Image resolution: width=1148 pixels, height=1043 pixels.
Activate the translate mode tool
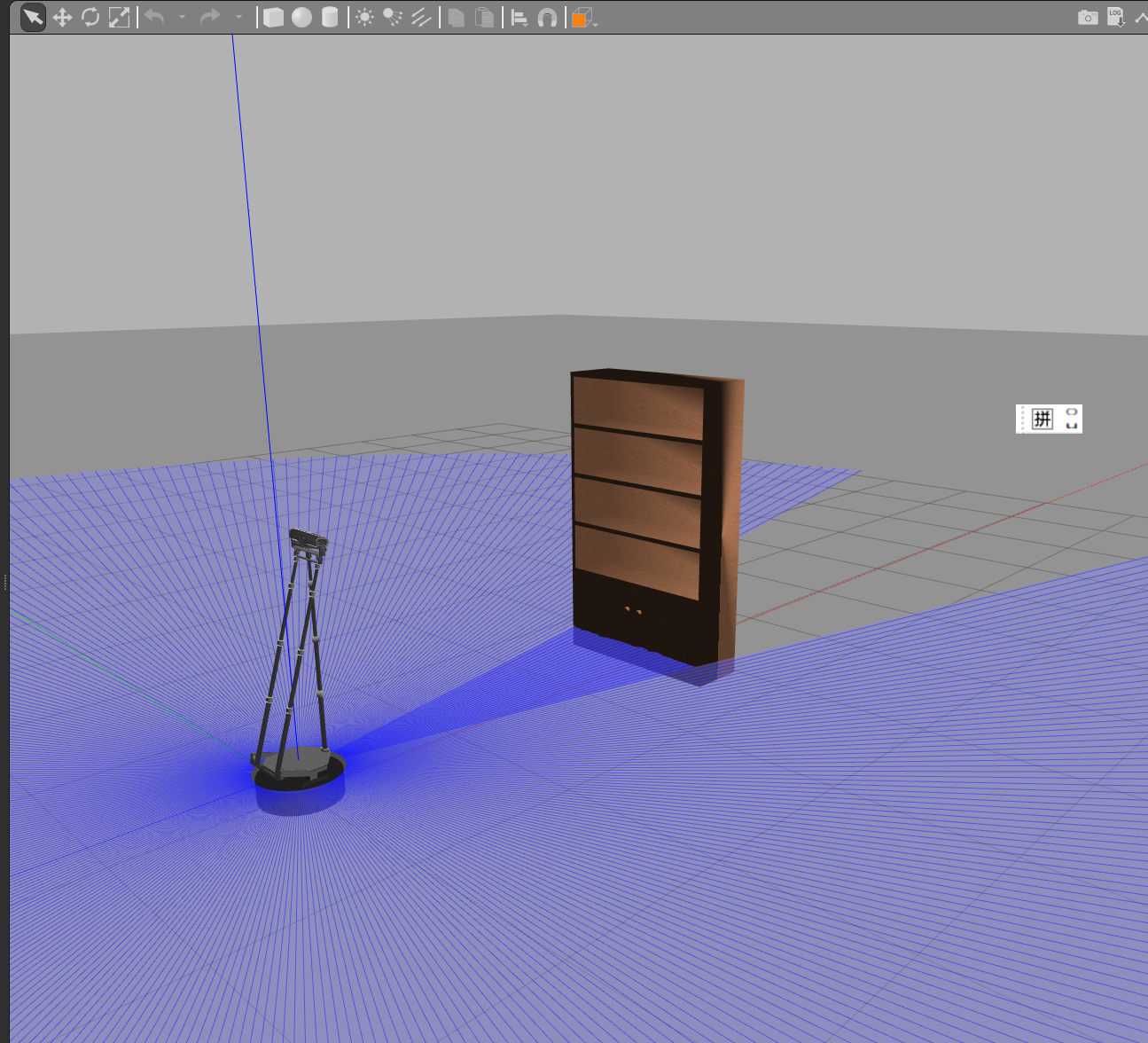click(62, 18)
